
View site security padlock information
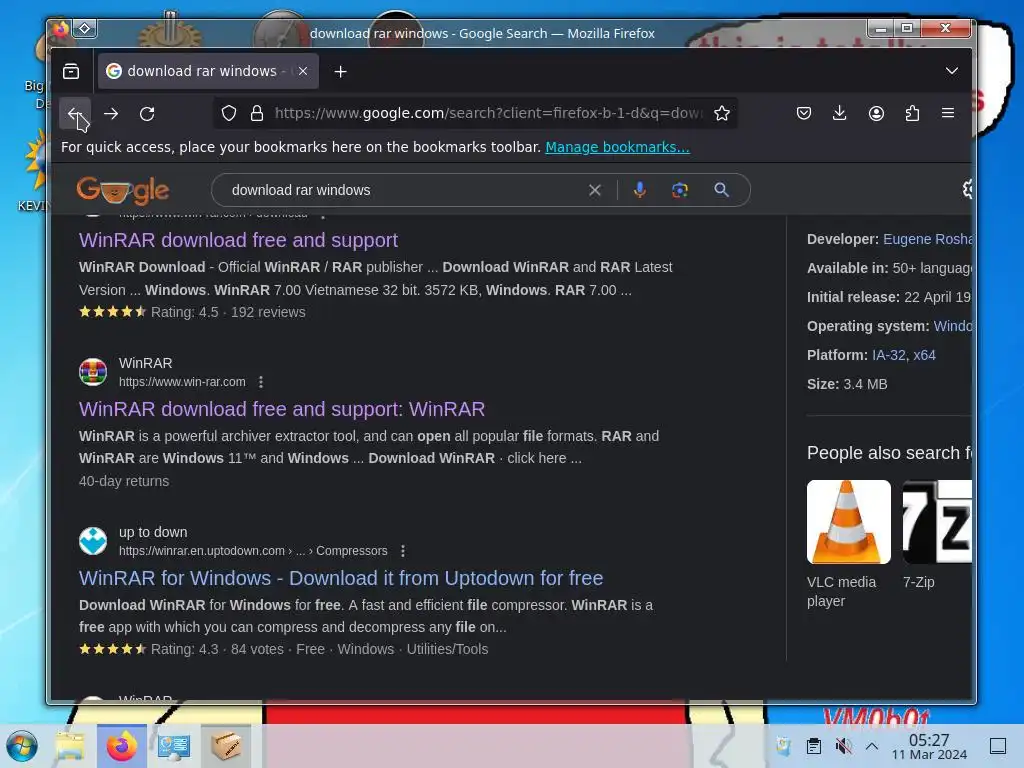tap(257, 114)
